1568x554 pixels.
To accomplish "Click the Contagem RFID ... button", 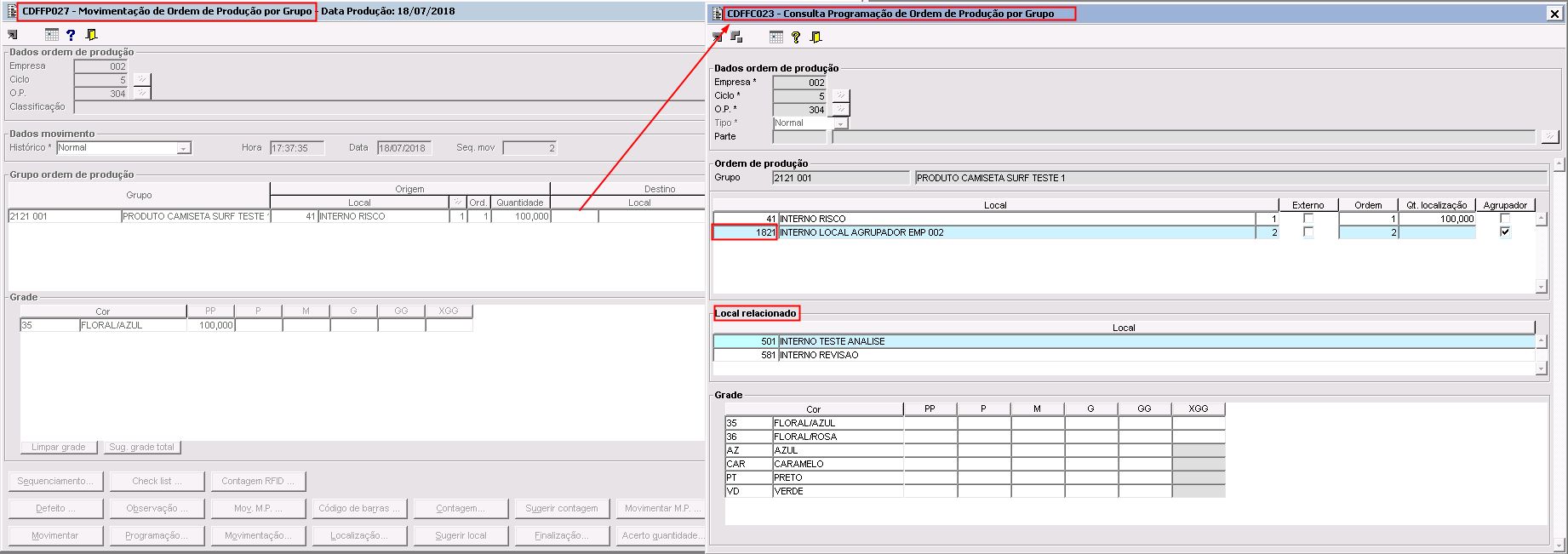I will pos(258,481).
